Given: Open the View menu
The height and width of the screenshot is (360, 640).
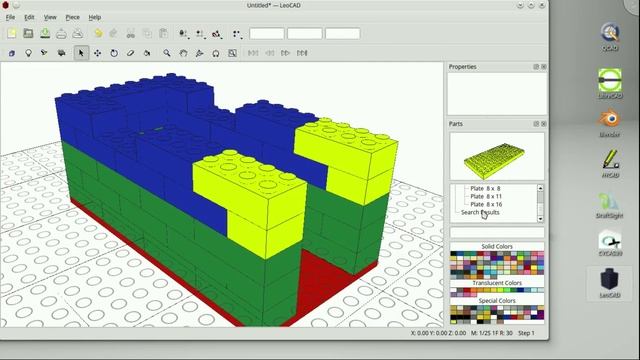Looking at the screenshot, I should (50, 17).
